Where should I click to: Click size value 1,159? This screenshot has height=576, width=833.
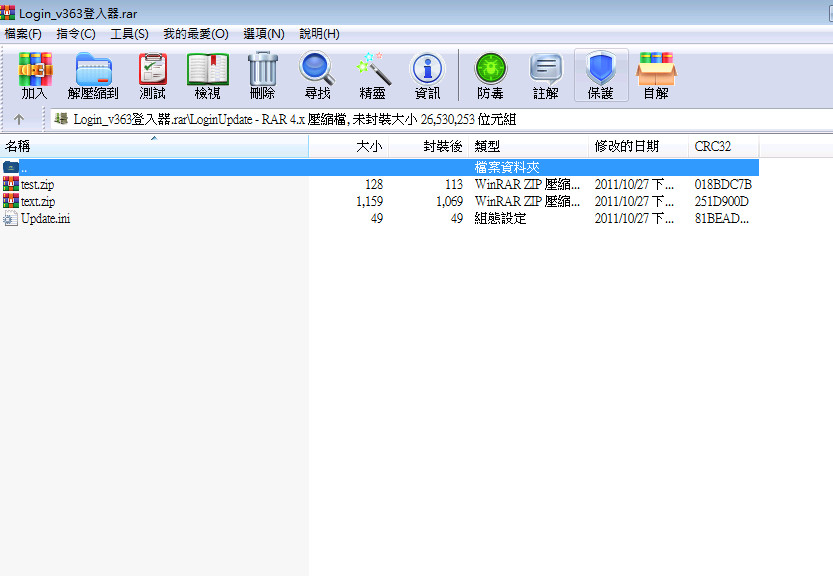pyautogui.click(x=369, y=201)
